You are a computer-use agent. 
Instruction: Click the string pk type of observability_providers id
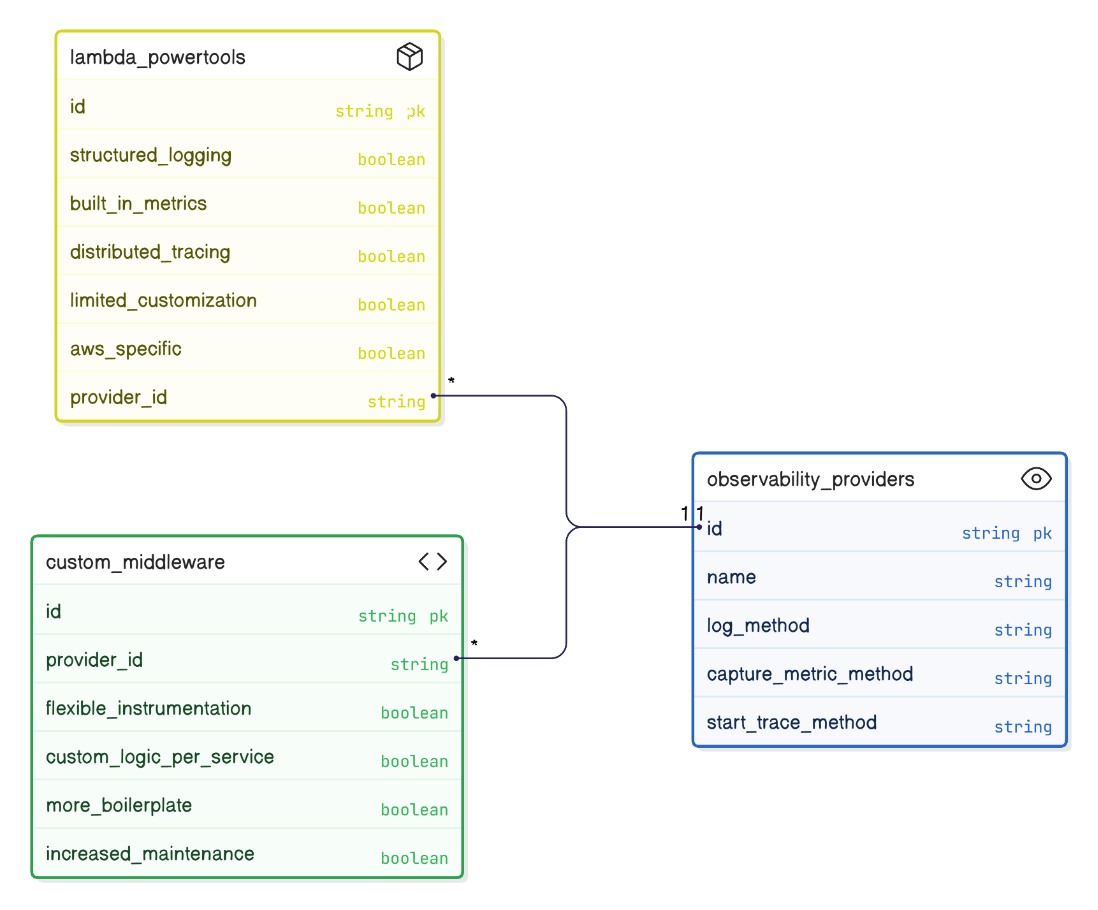tap(1006, 533)
